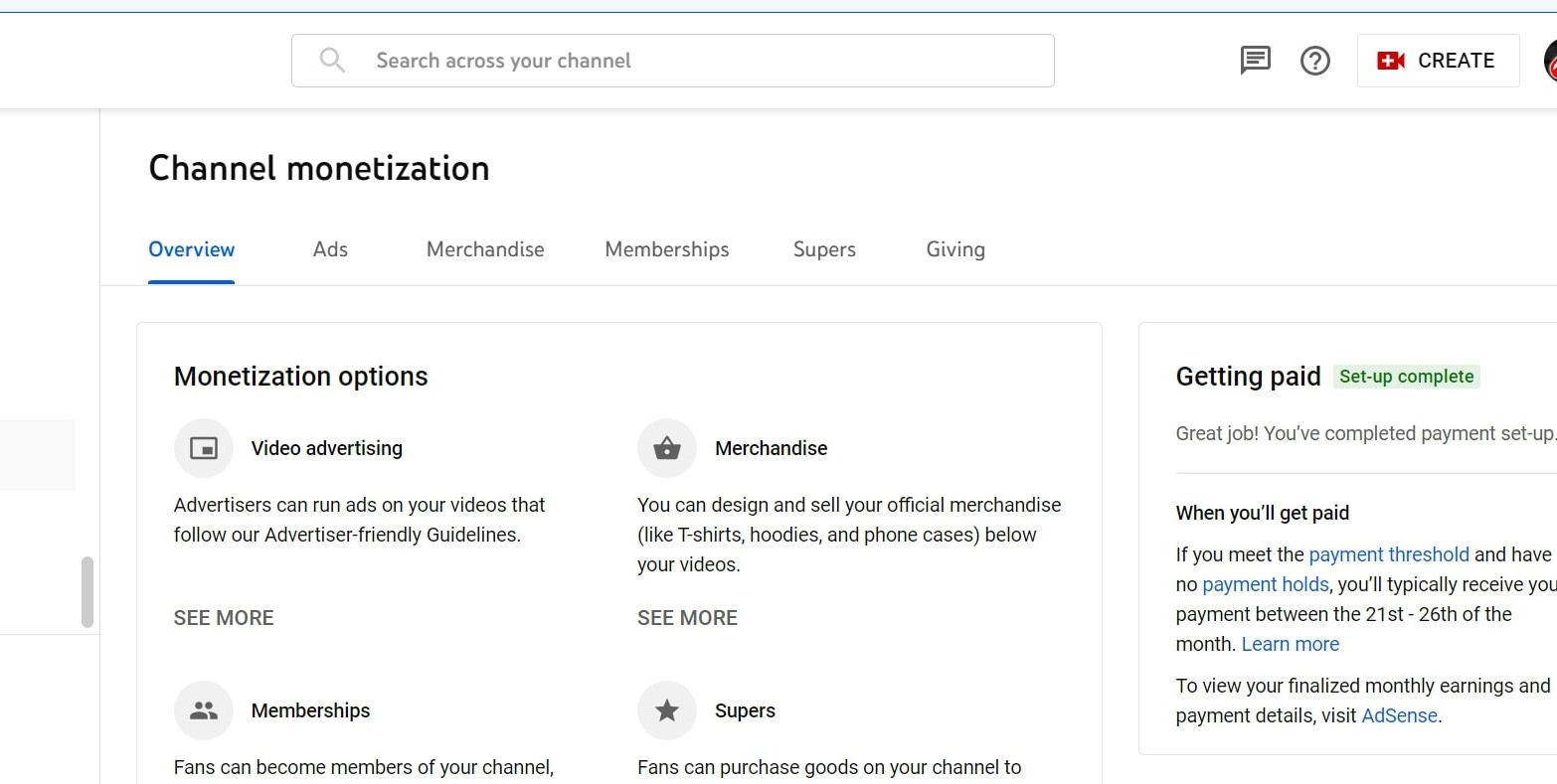The image size is (1557, 784).
Task: Open the Giving tab
Action: (x=955, y=249)
